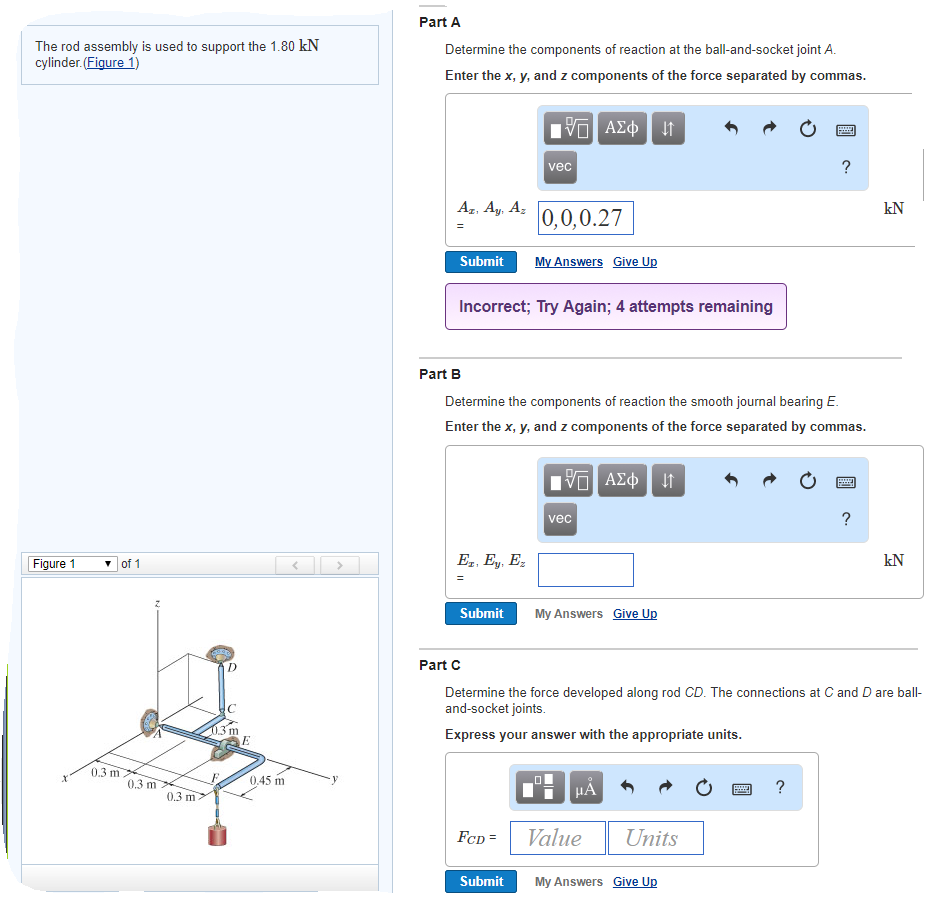Open the Figure 1 selector dropdown
The height and width of the screenshot is (900, 936).
coord(72,564)
